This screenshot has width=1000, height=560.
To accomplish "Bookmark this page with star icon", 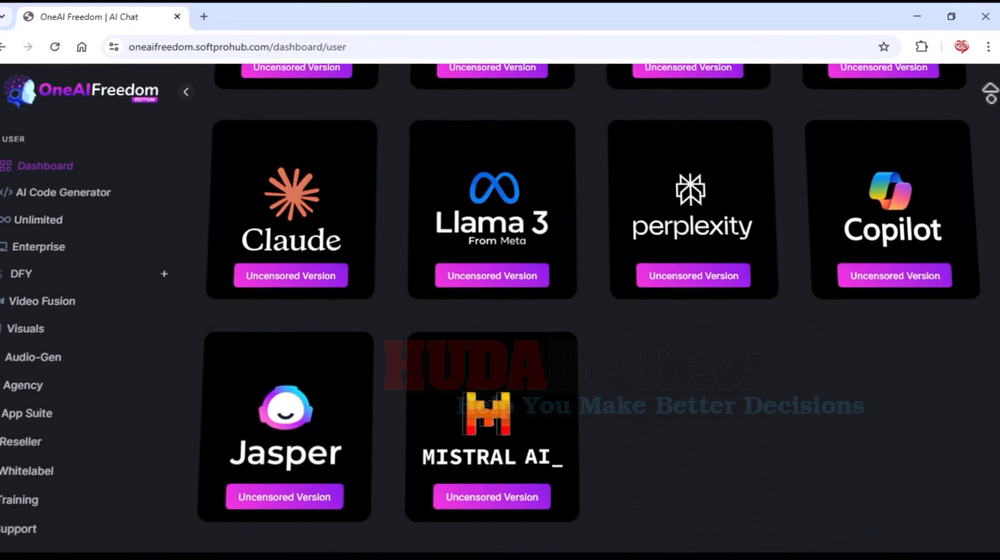I will 884,47.
